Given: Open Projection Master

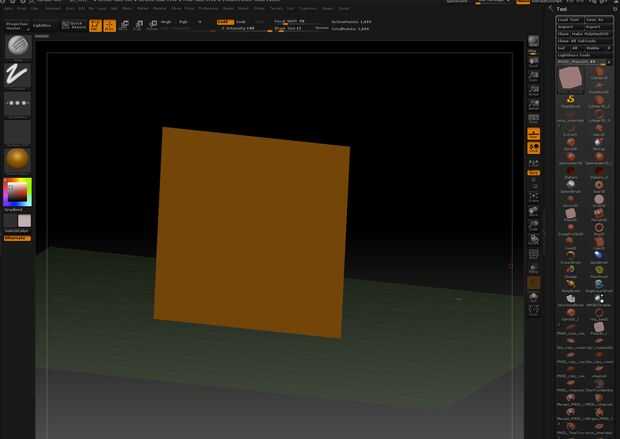Looking at the screenshot, I should click(x=17, y=26).
